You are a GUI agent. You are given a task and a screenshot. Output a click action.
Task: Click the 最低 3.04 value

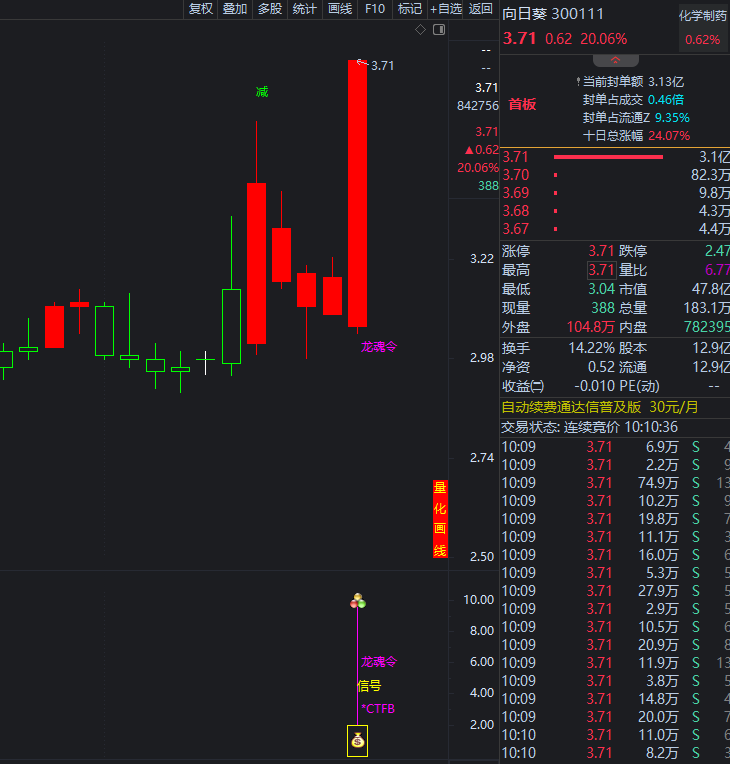[601, 289]
